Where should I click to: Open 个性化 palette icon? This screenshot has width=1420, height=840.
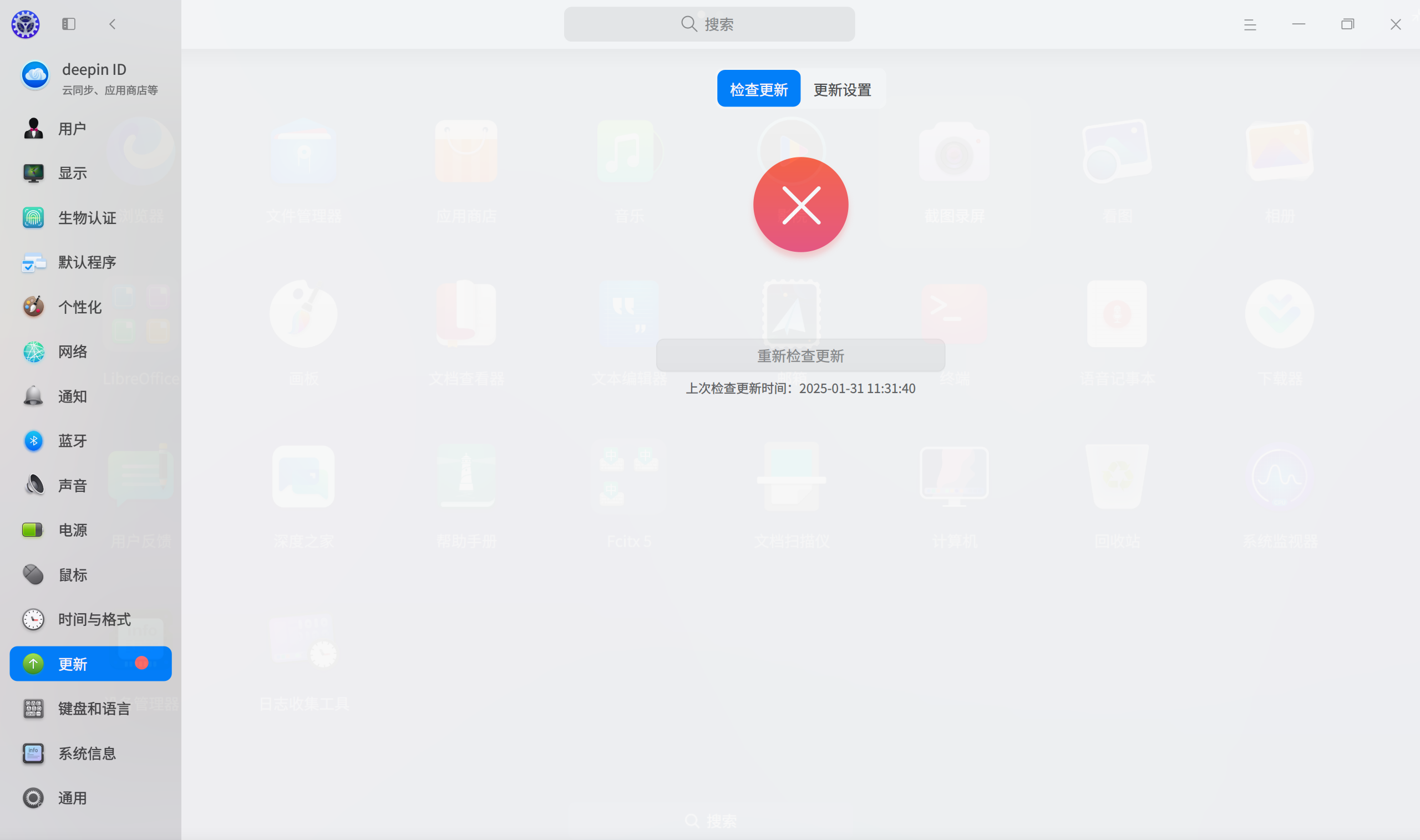click(x=33, y=307)
